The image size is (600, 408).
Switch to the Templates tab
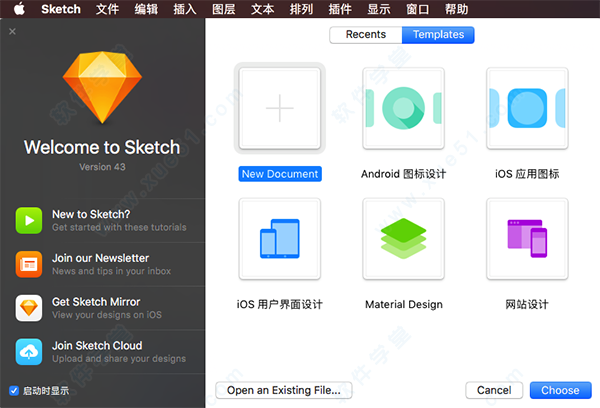(439, 34)
